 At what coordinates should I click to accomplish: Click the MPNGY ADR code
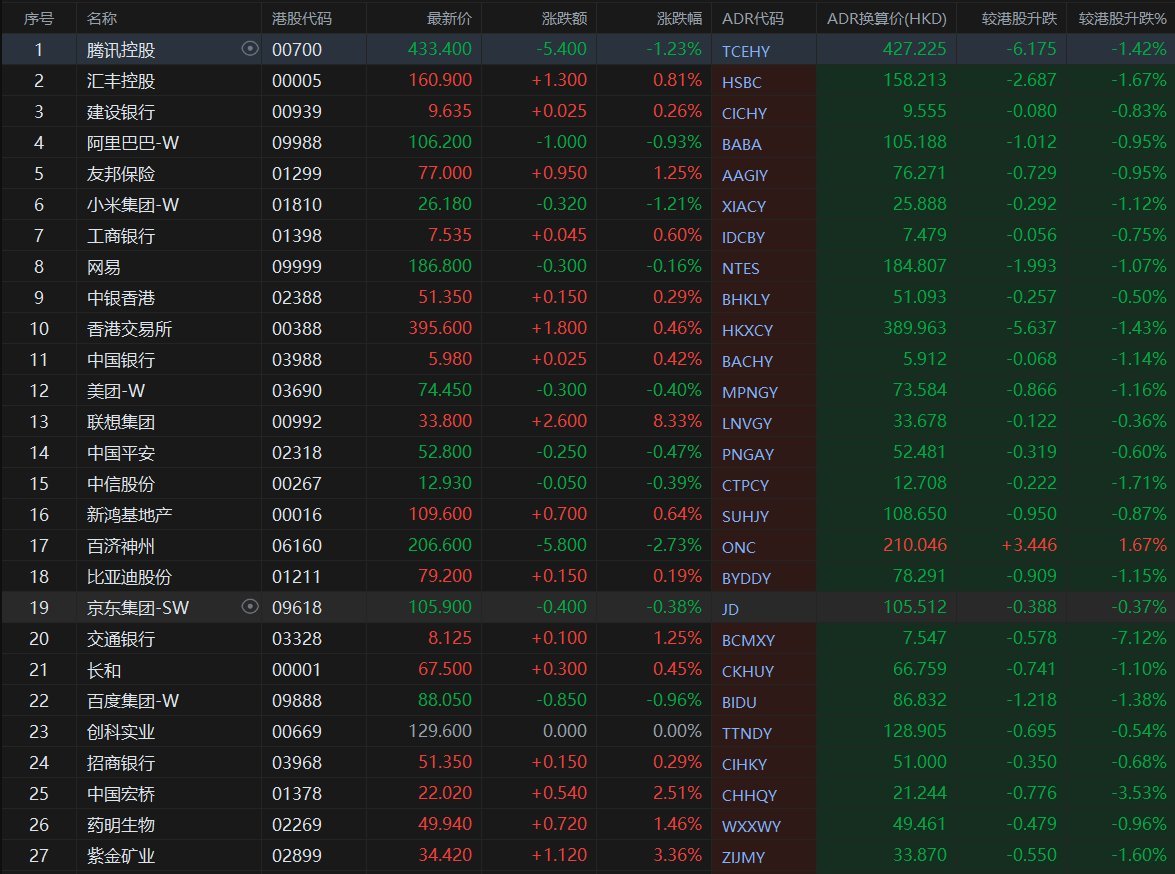(x=749, y=393)
